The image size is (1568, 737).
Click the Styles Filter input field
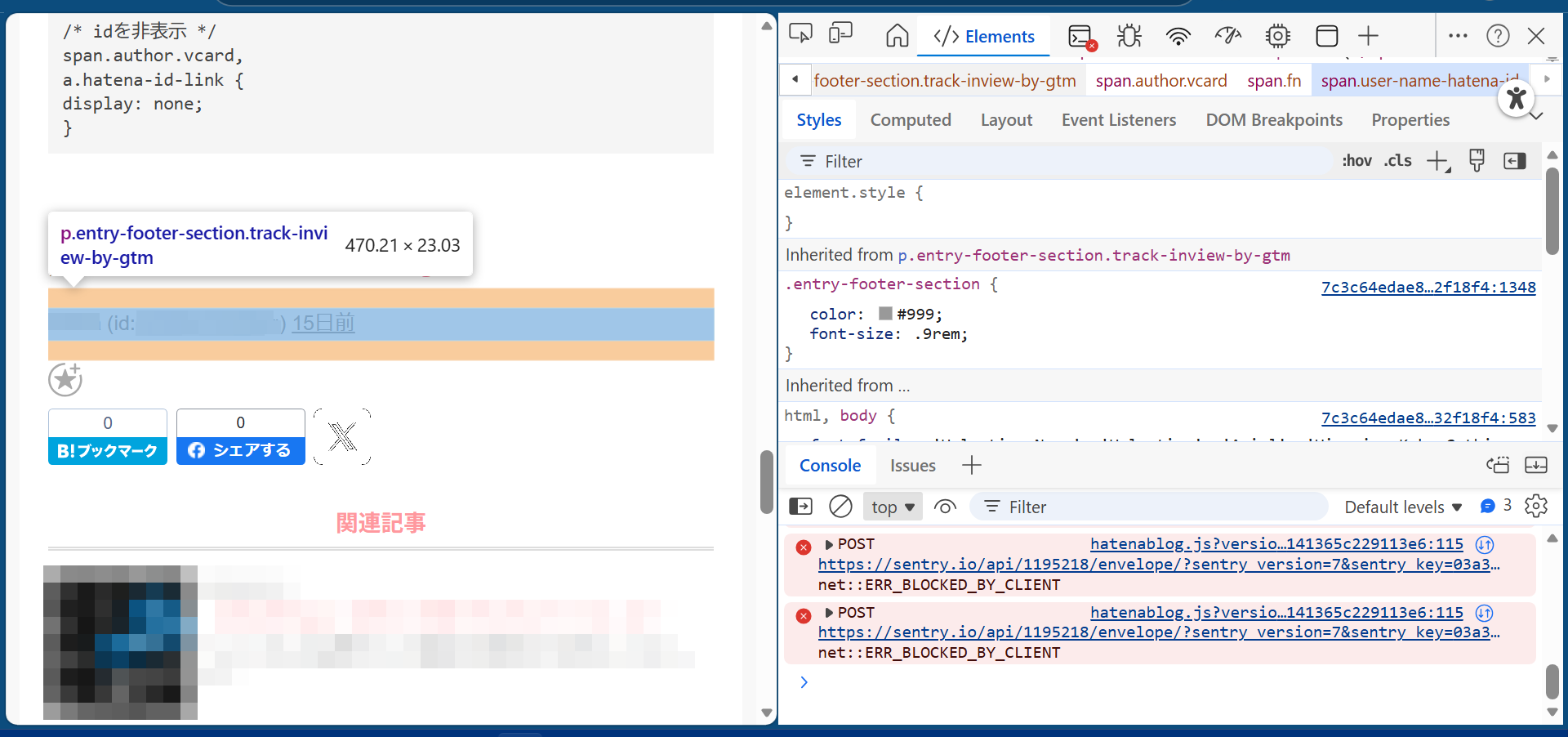(x=1062, y=162)
